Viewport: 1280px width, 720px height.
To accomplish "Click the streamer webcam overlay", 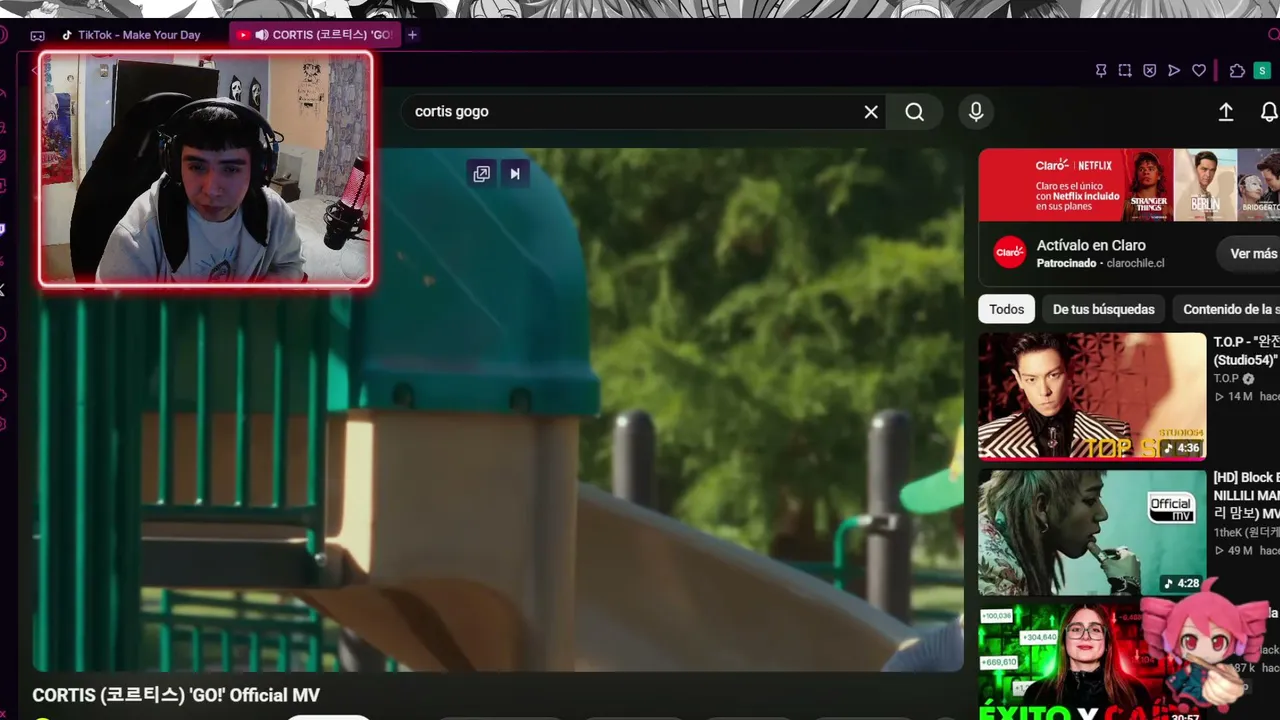I will [205, 170].
